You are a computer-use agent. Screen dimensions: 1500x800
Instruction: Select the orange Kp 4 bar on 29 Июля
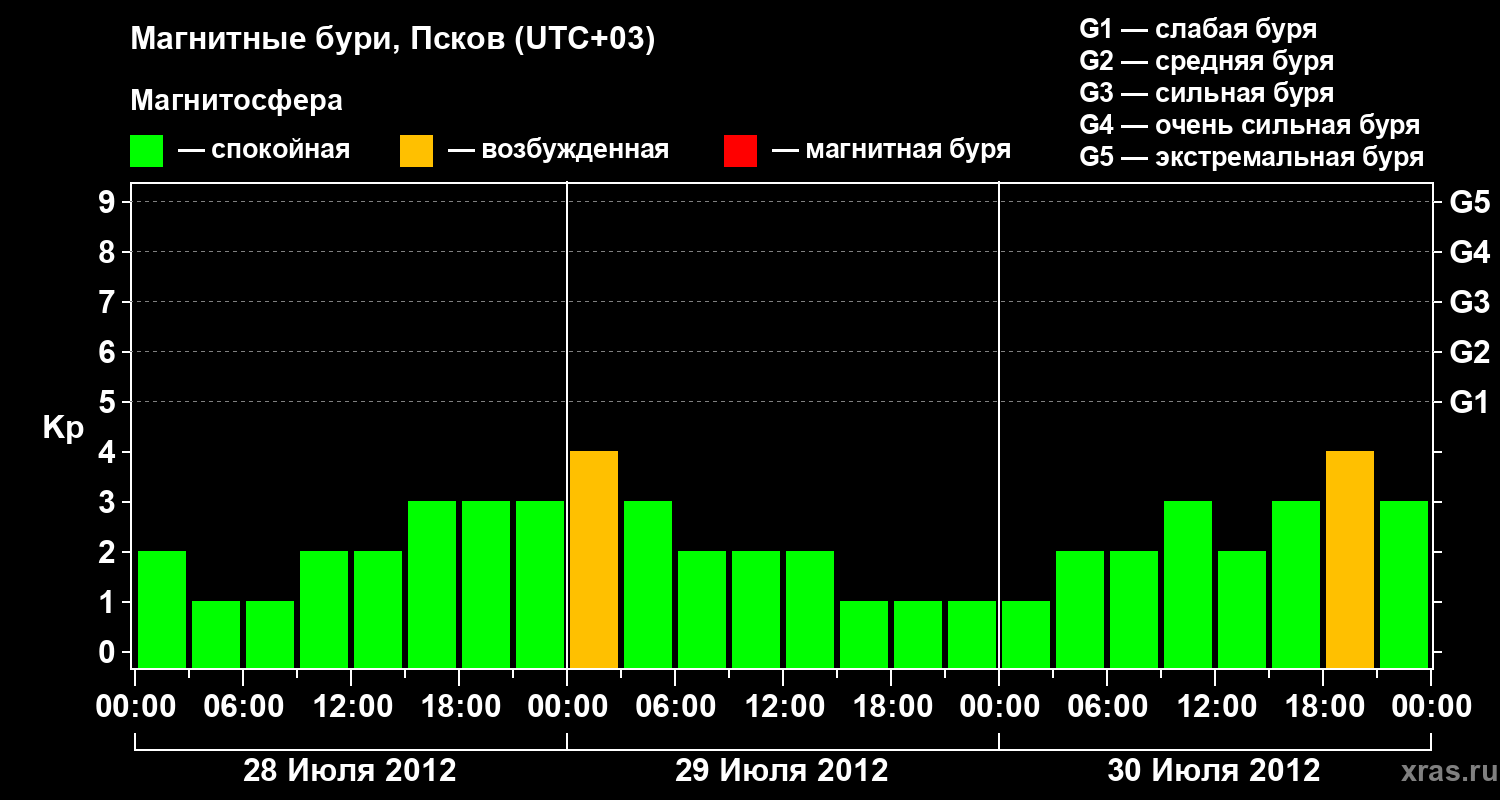coord(594,560)
